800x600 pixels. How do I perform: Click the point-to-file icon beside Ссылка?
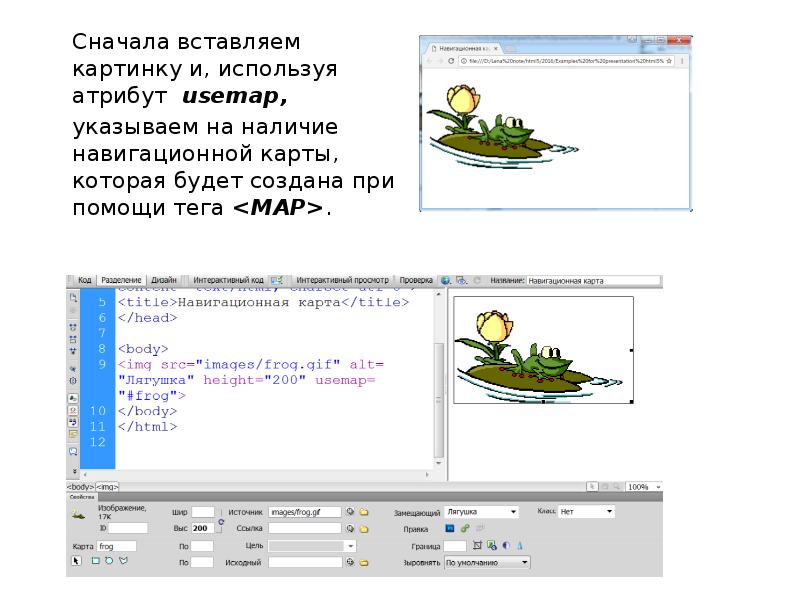click(351, 530)
